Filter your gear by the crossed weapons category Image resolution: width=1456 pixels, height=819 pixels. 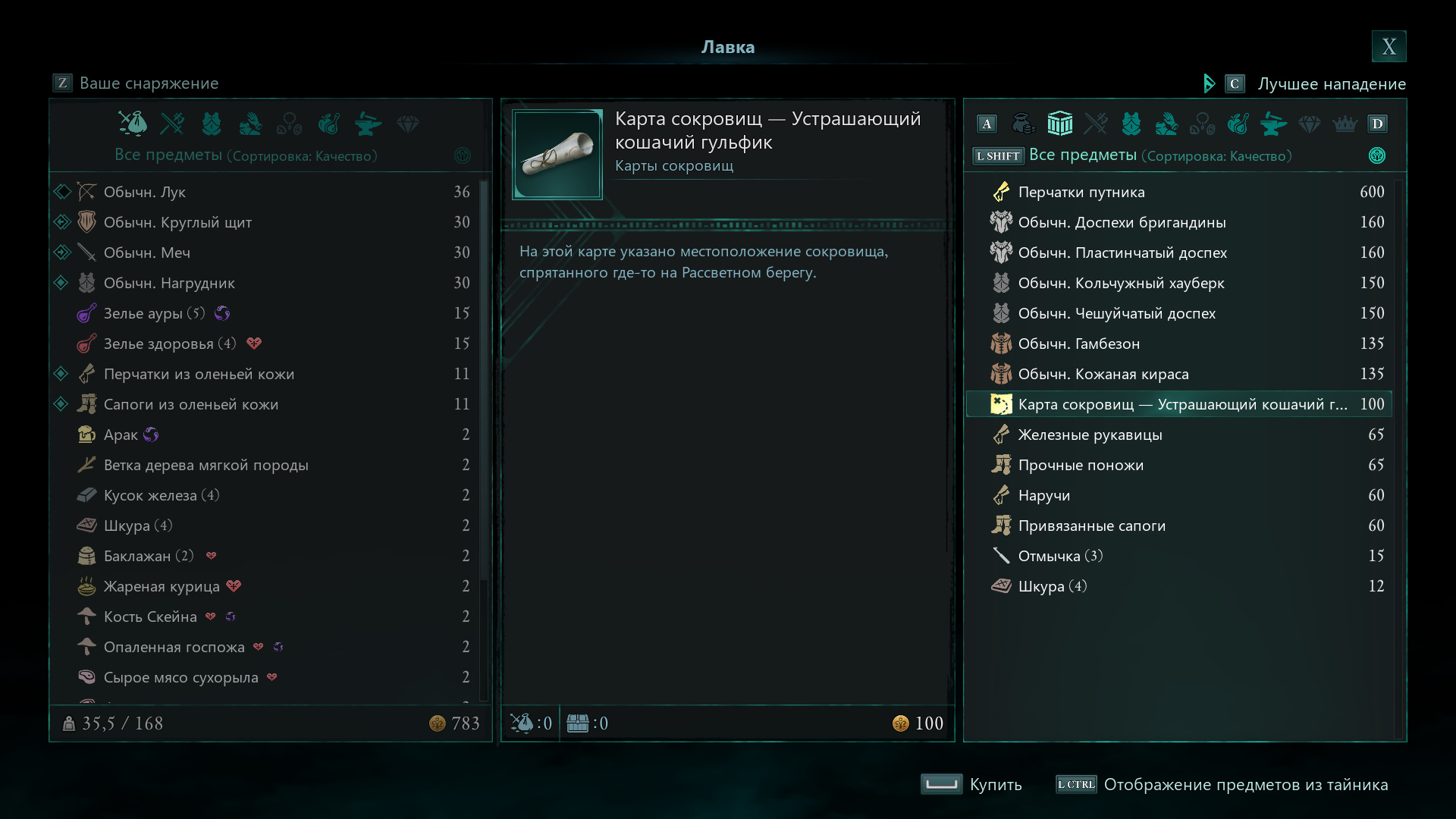[x=172, y=124]
